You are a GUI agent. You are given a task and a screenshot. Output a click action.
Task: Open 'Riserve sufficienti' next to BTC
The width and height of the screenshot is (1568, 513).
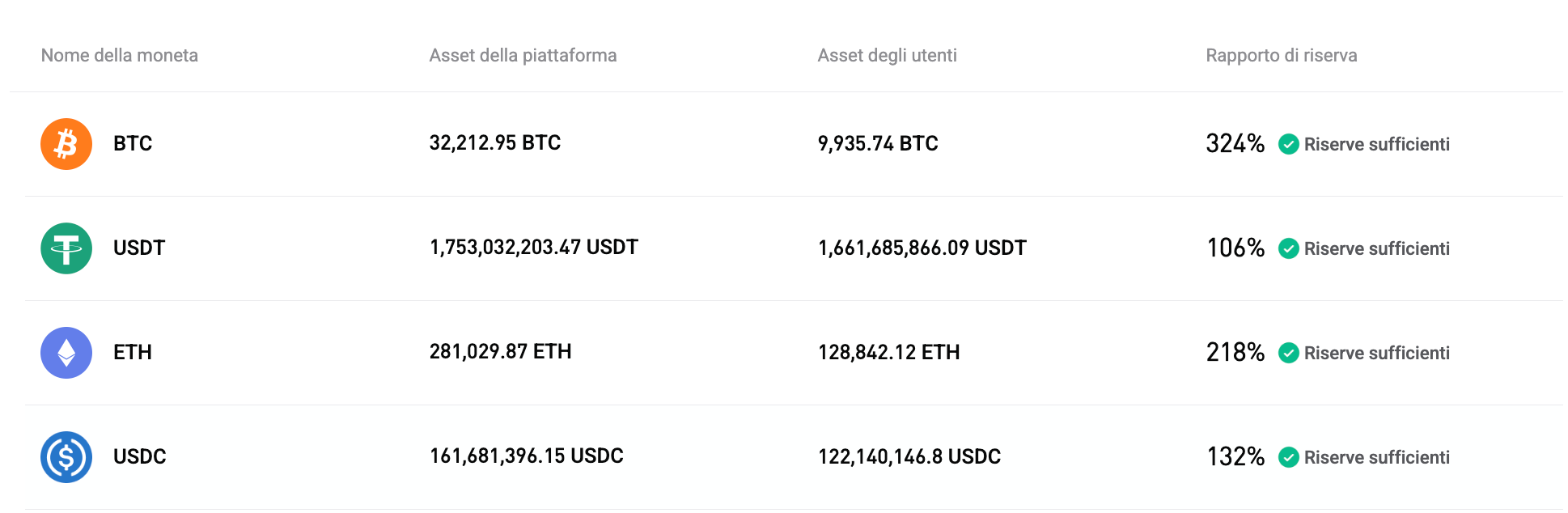click(x=1376, y=144)
